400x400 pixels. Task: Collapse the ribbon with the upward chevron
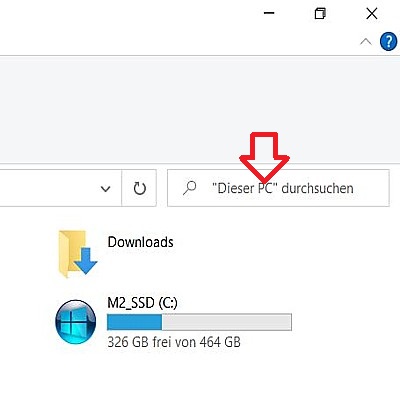tap(366, 42)
